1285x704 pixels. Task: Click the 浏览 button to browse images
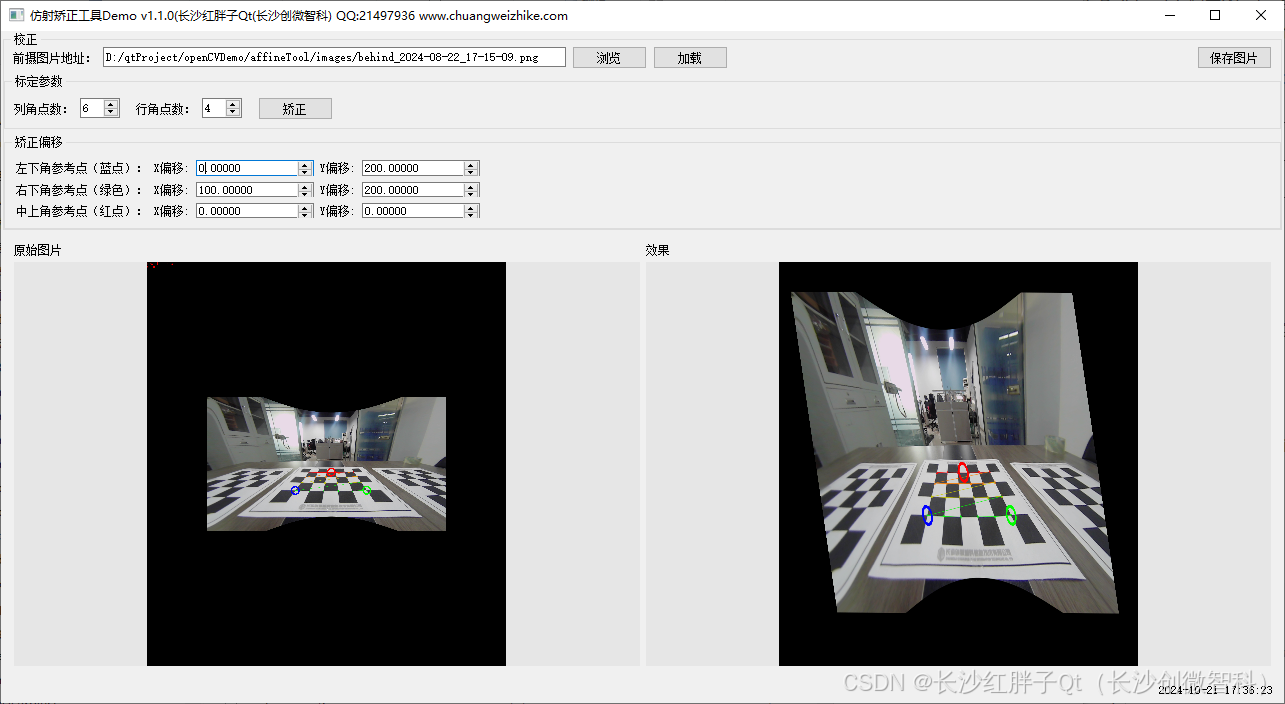609,57
